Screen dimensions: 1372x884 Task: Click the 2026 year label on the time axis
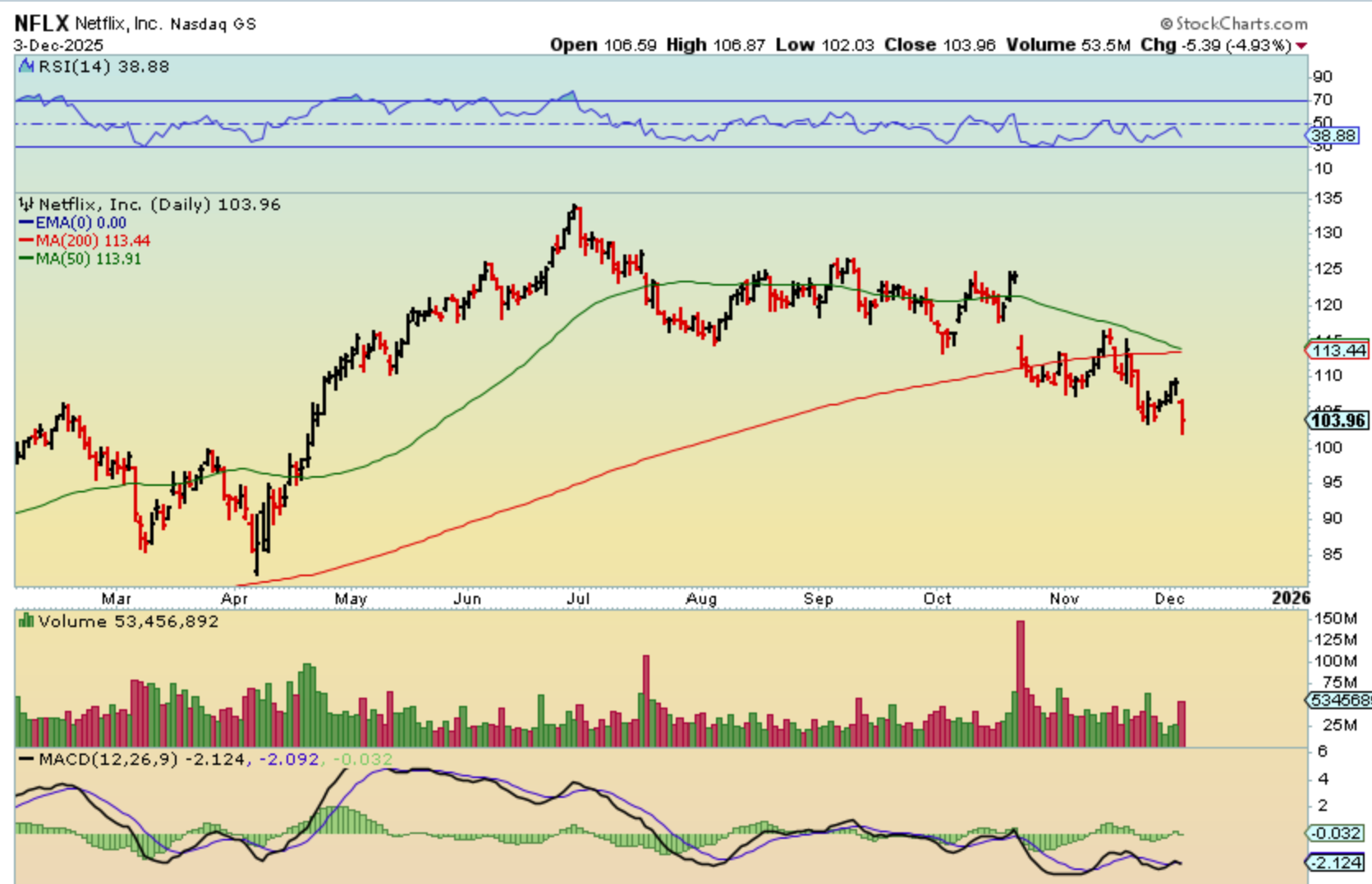pyautogui.click(x=1292, y=598)
